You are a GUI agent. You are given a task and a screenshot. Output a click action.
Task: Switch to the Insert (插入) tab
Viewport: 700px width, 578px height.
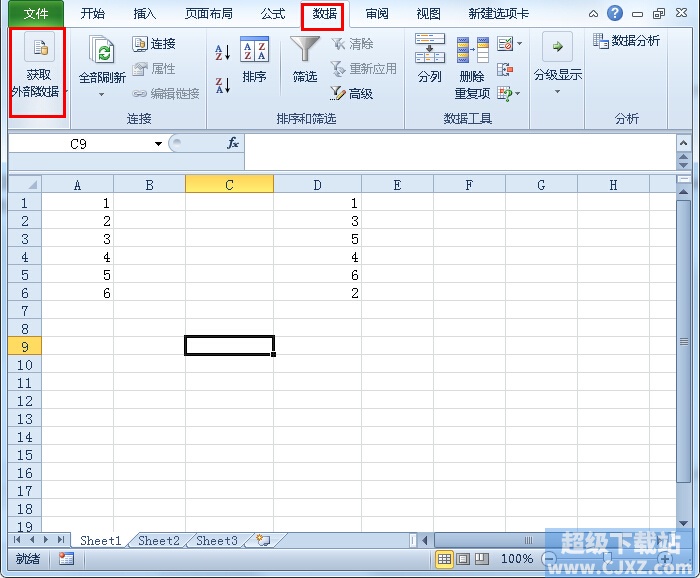coord(144,13)
